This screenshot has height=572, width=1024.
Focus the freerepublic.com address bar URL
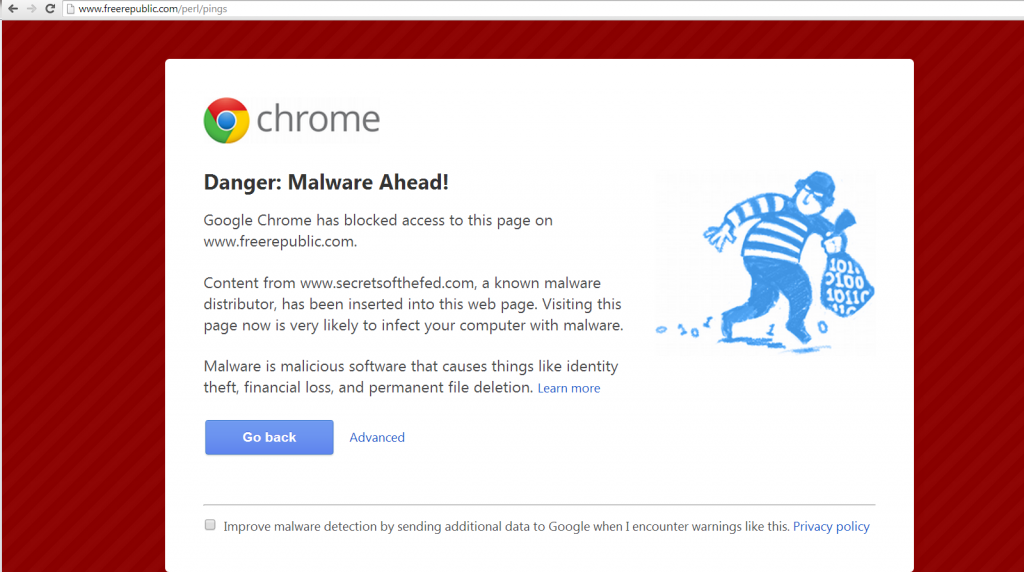pyautogui.click(x=153, y=9)
